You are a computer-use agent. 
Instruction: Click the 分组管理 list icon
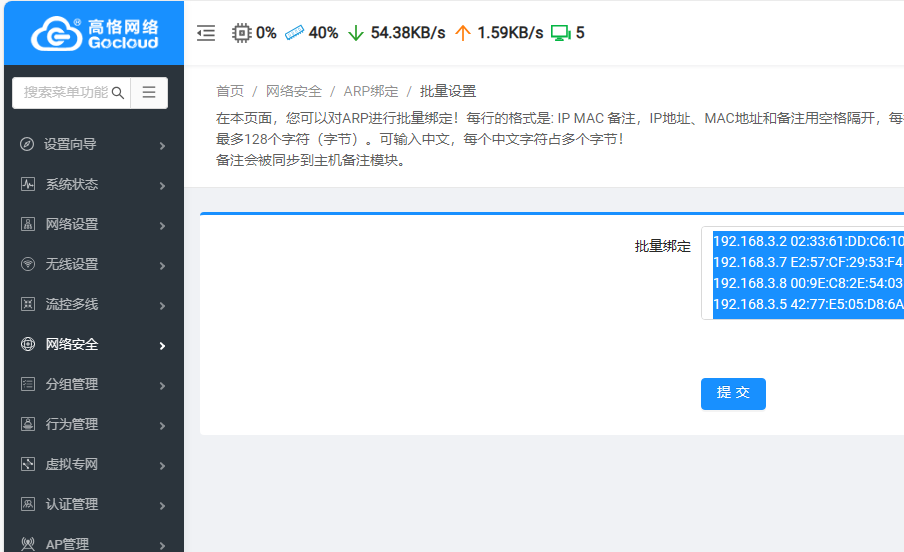[x=28, y=384]
